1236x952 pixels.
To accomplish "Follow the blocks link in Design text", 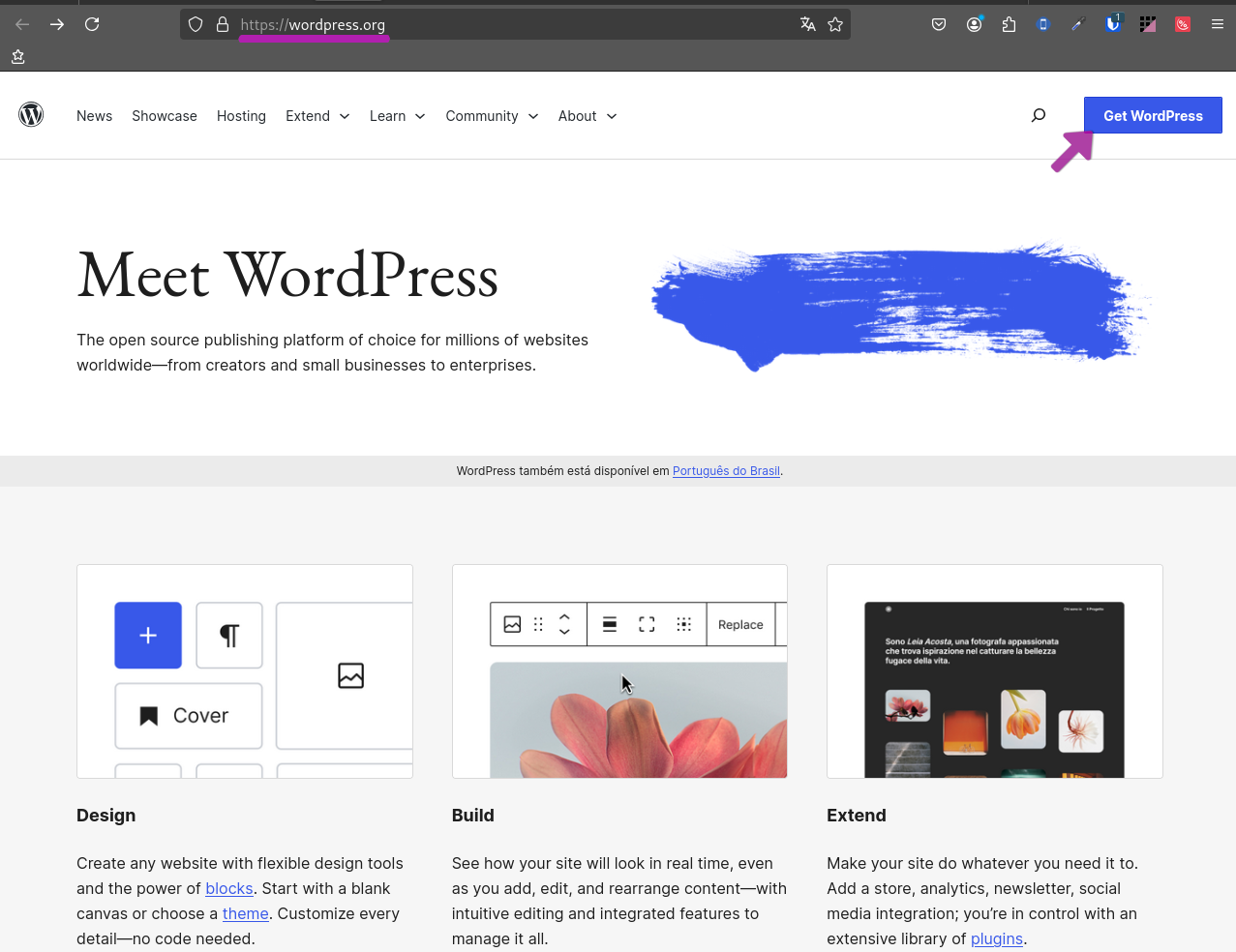I will tap(229, 888).
